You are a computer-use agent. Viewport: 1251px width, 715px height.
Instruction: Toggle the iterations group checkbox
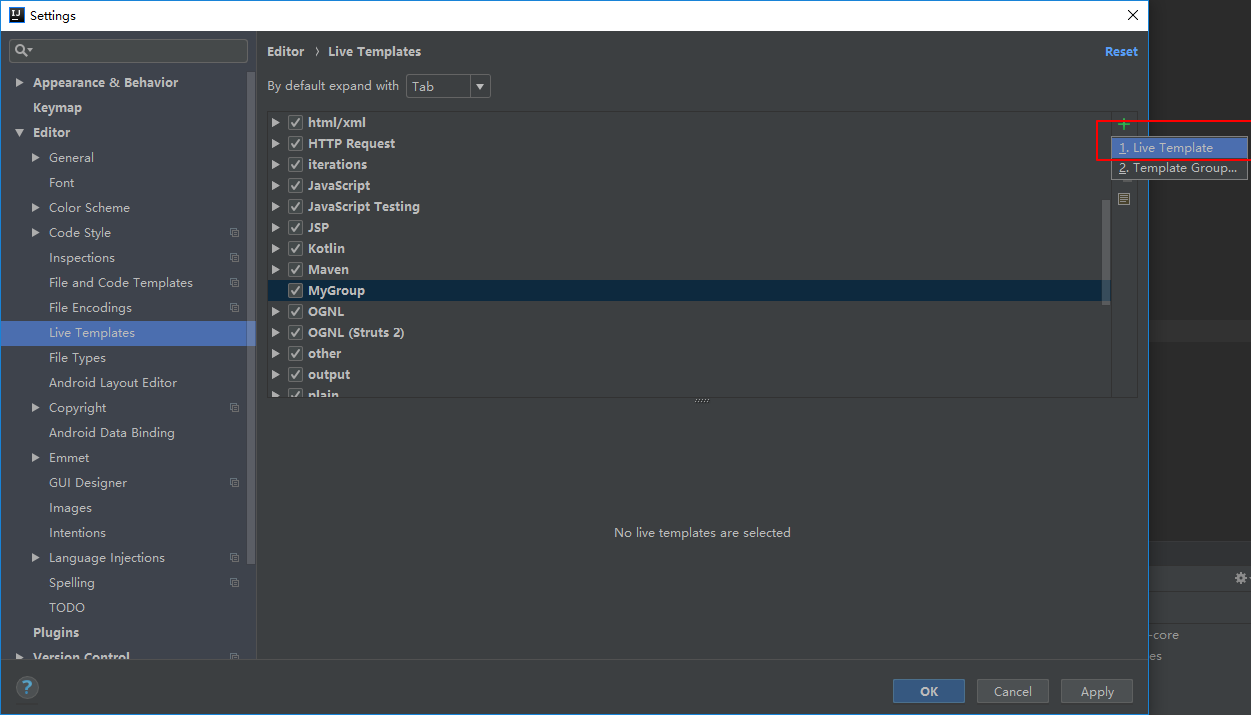[x=295, y=164]
